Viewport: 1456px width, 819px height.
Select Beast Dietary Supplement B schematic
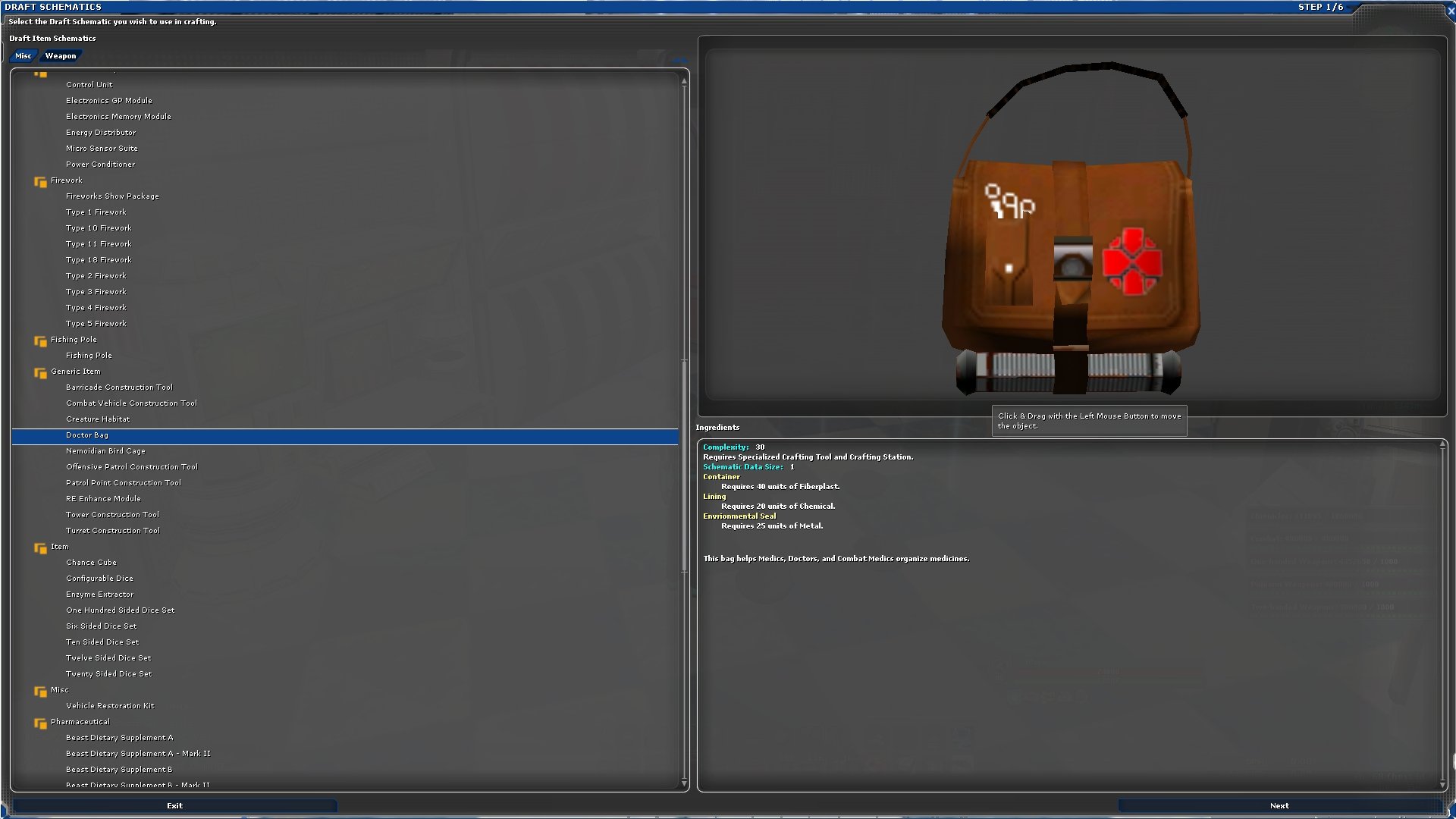coord(119,770)
